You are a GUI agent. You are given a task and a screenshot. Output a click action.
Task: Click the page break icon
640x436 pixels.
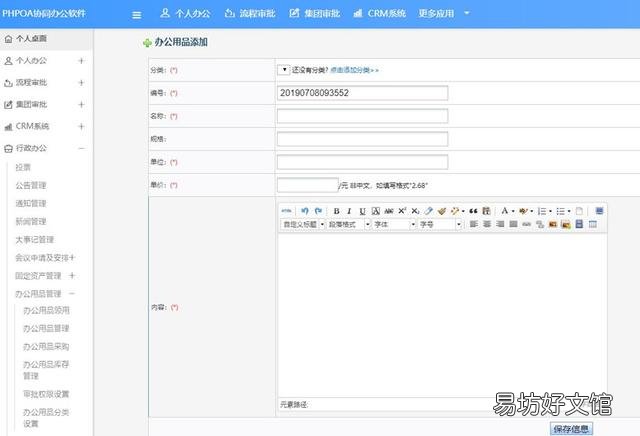[x=579, y=224]
